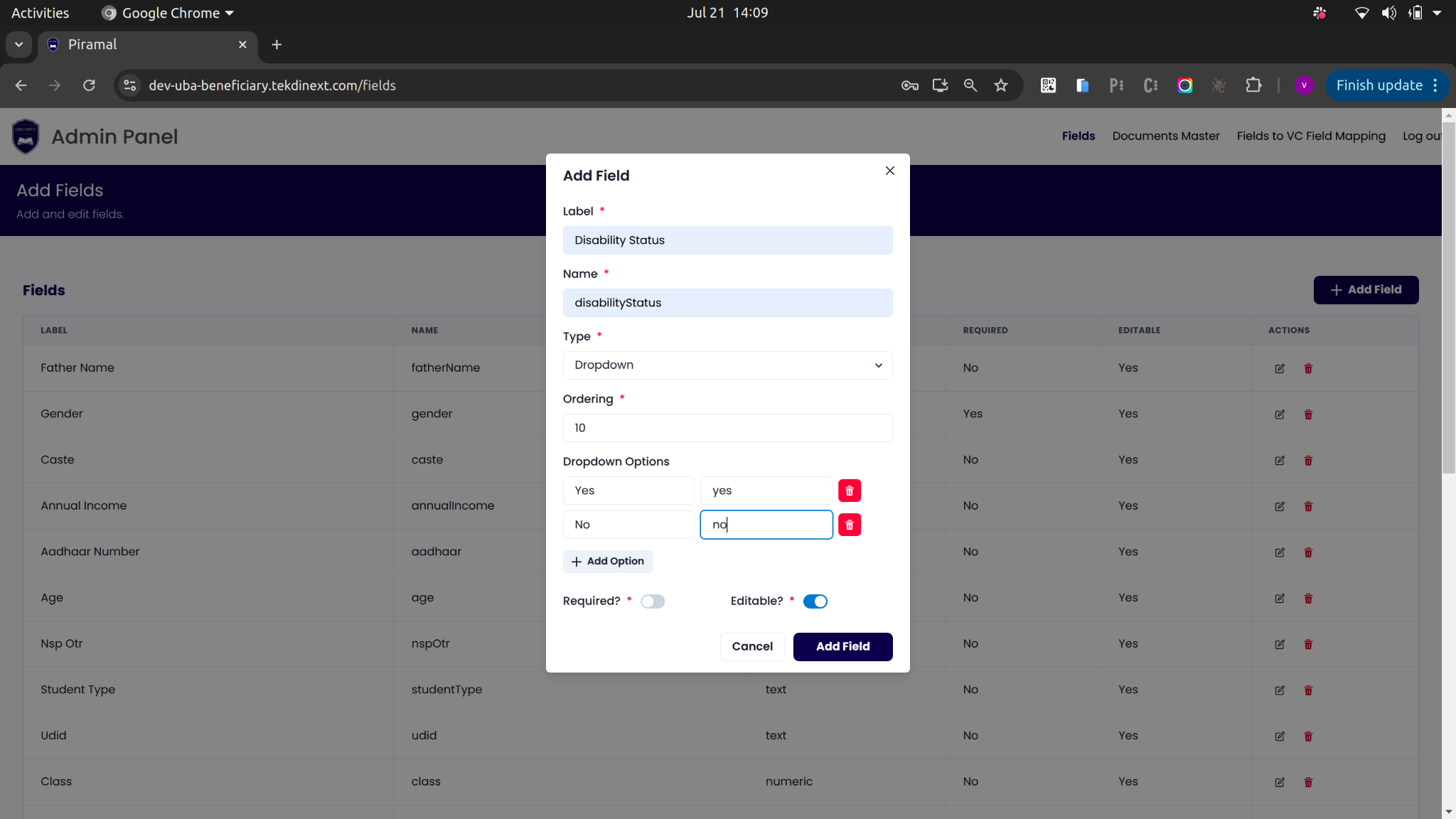Image resolution: width=1456 pixels, height=819 pixels.
Task: Reload the current page
Action: pyautogui.click(x=89, y=85)
